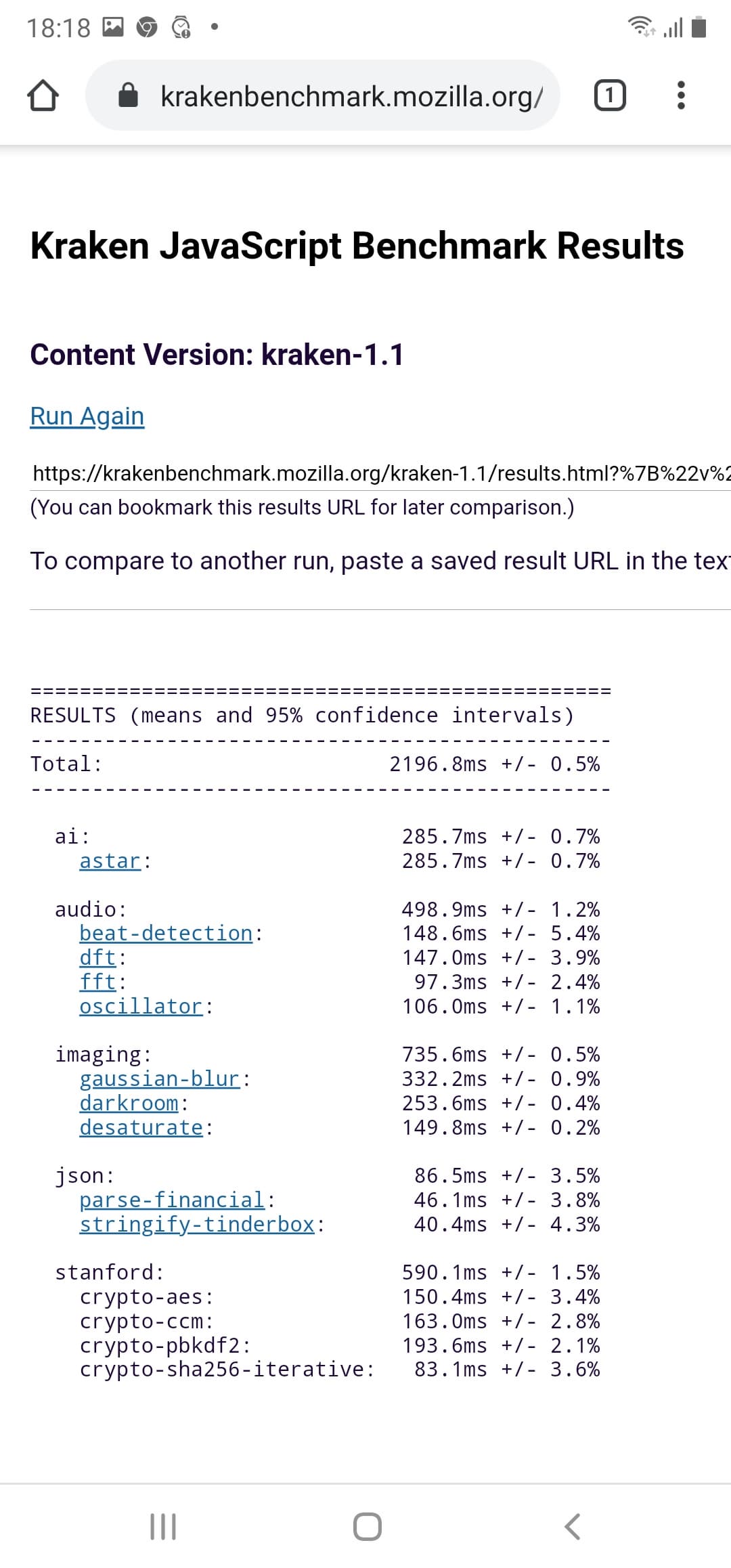Open the parse-financial test link
The height and width of the screenshot is (1568, 731).
click(x=172, y=1200)
